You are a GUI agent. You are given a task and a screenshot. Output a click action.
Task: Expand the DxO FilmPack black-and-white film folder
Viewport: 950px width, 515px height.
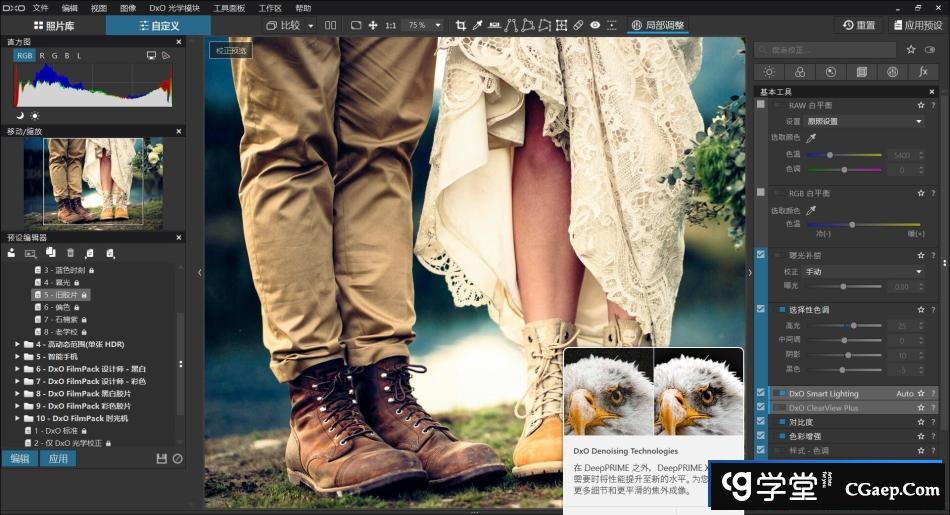pos(18,394)
